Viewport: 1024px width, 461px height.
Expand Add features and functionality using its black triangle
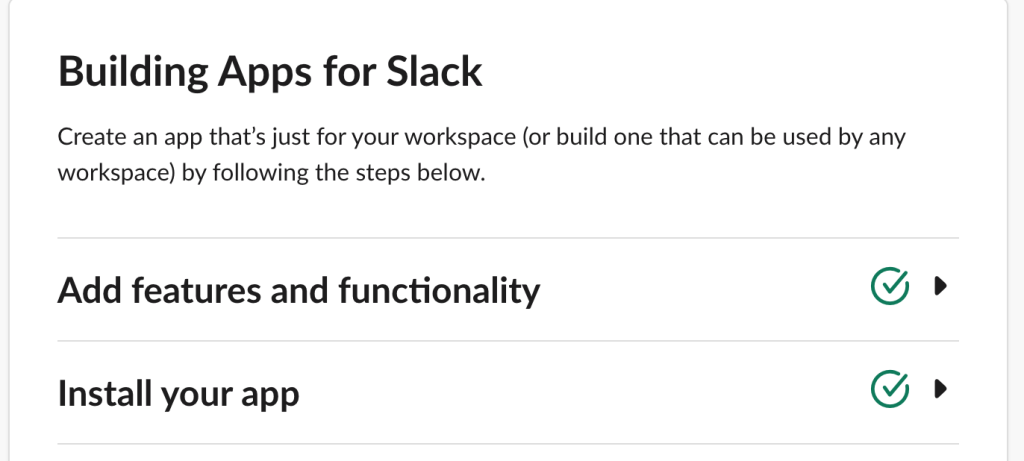940,286
